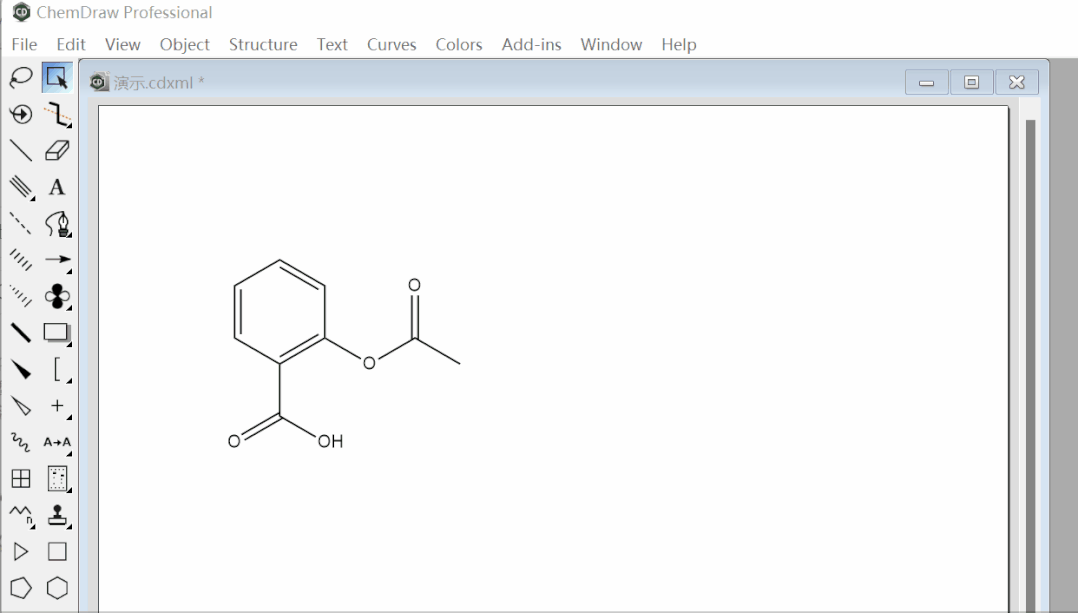
Task: Open the Structure menu
Action: point(263,45)
